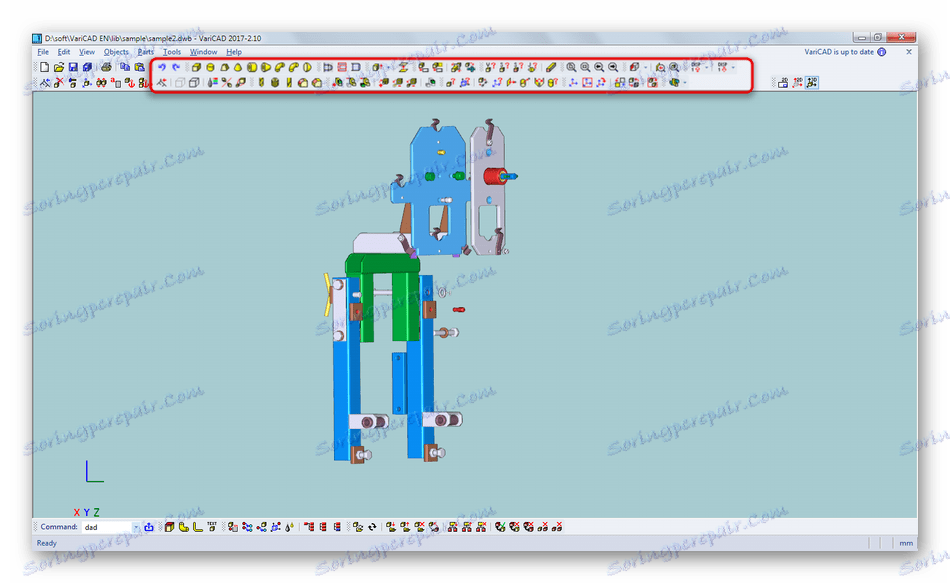Click the Print icon
This screenshot has width=950, height=583.
click(106, 67)
